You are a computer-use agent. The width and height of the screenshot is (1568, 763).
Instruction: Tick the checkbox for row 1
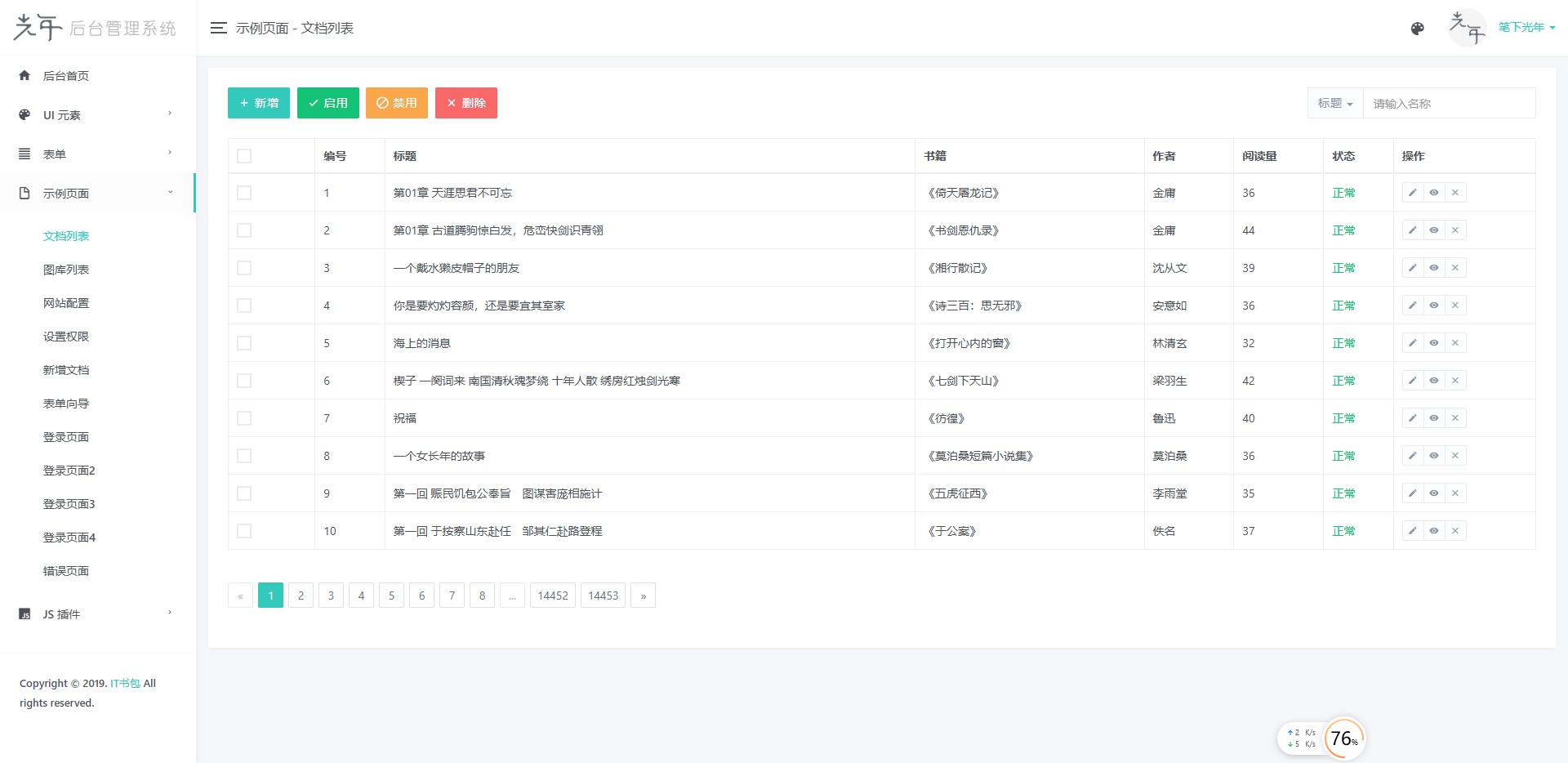coord(244,193)
